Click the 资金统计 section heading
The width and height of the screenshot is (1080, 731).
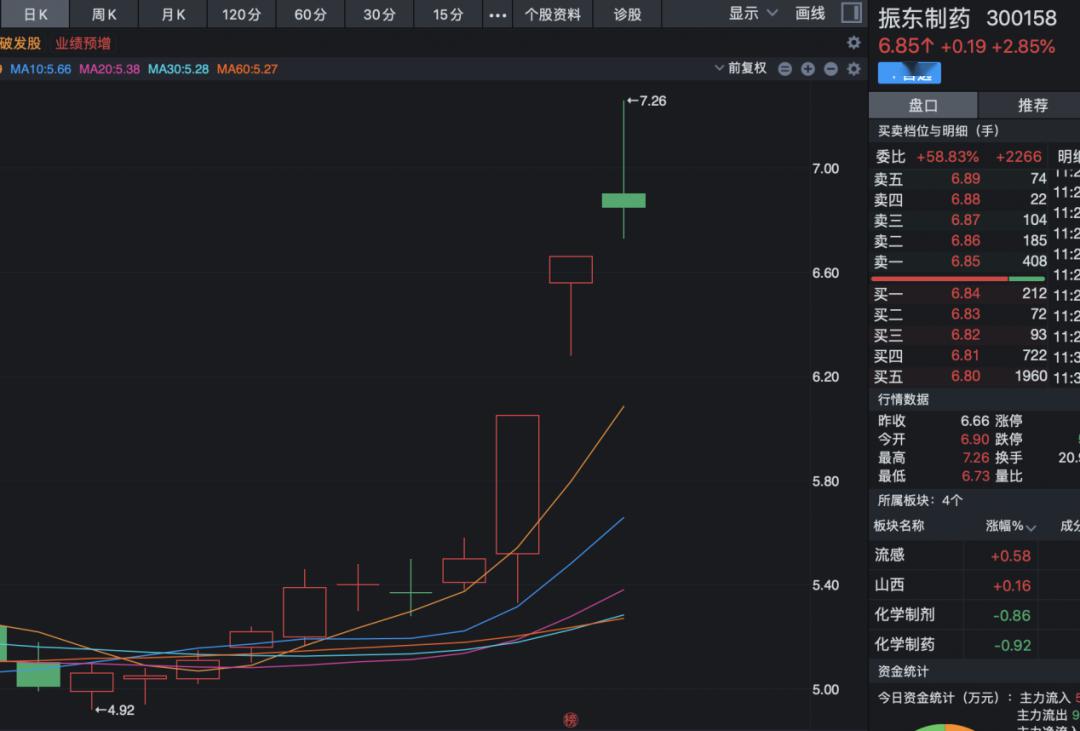click(x=903, y=671)
